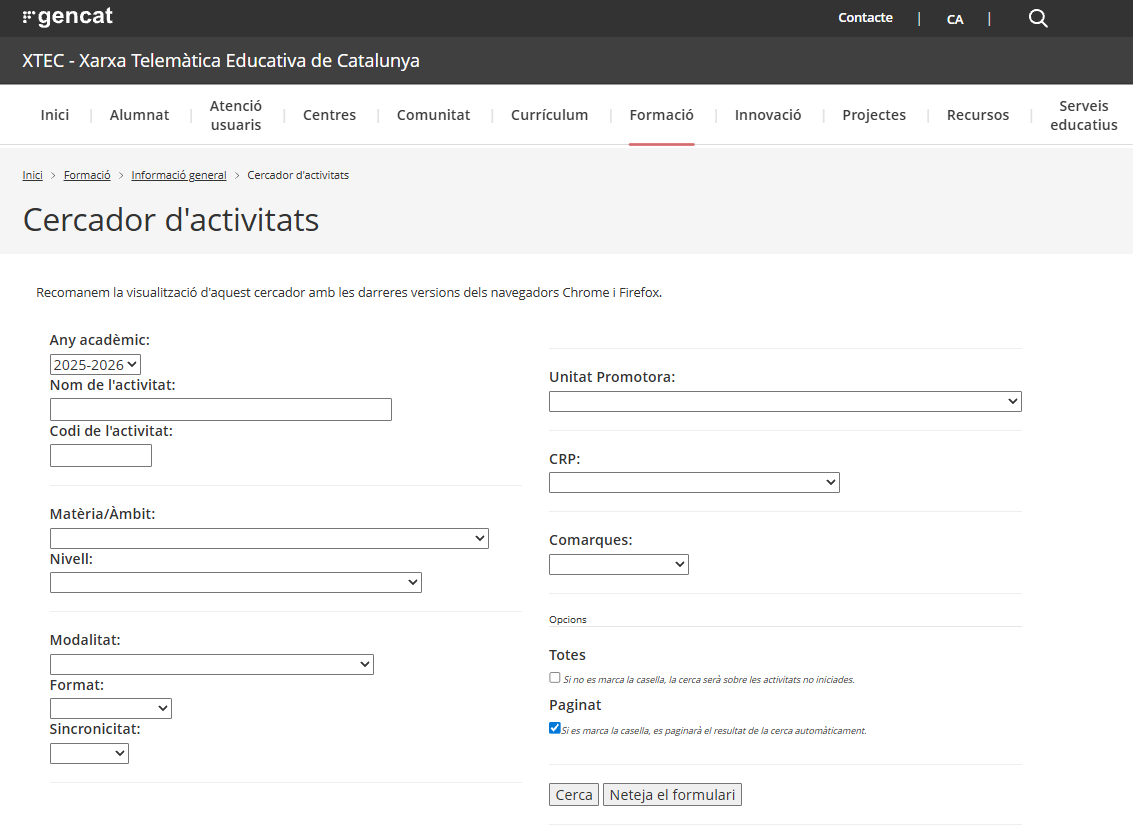Click Neteja el formulari button

[672, 795]
